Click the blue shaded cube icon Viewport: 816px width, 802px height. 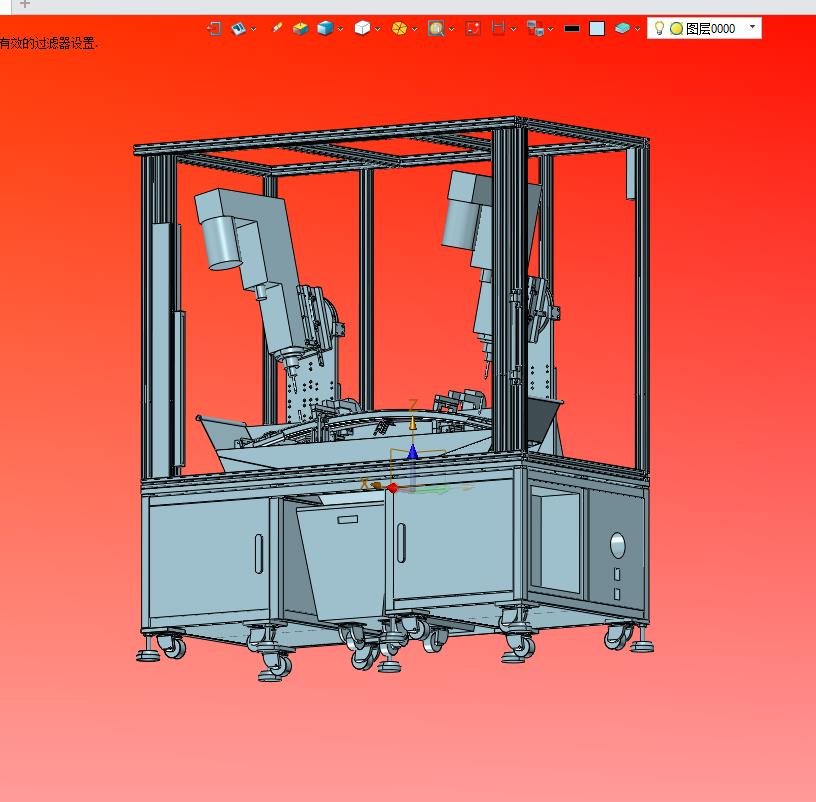(x=325, y=28)
